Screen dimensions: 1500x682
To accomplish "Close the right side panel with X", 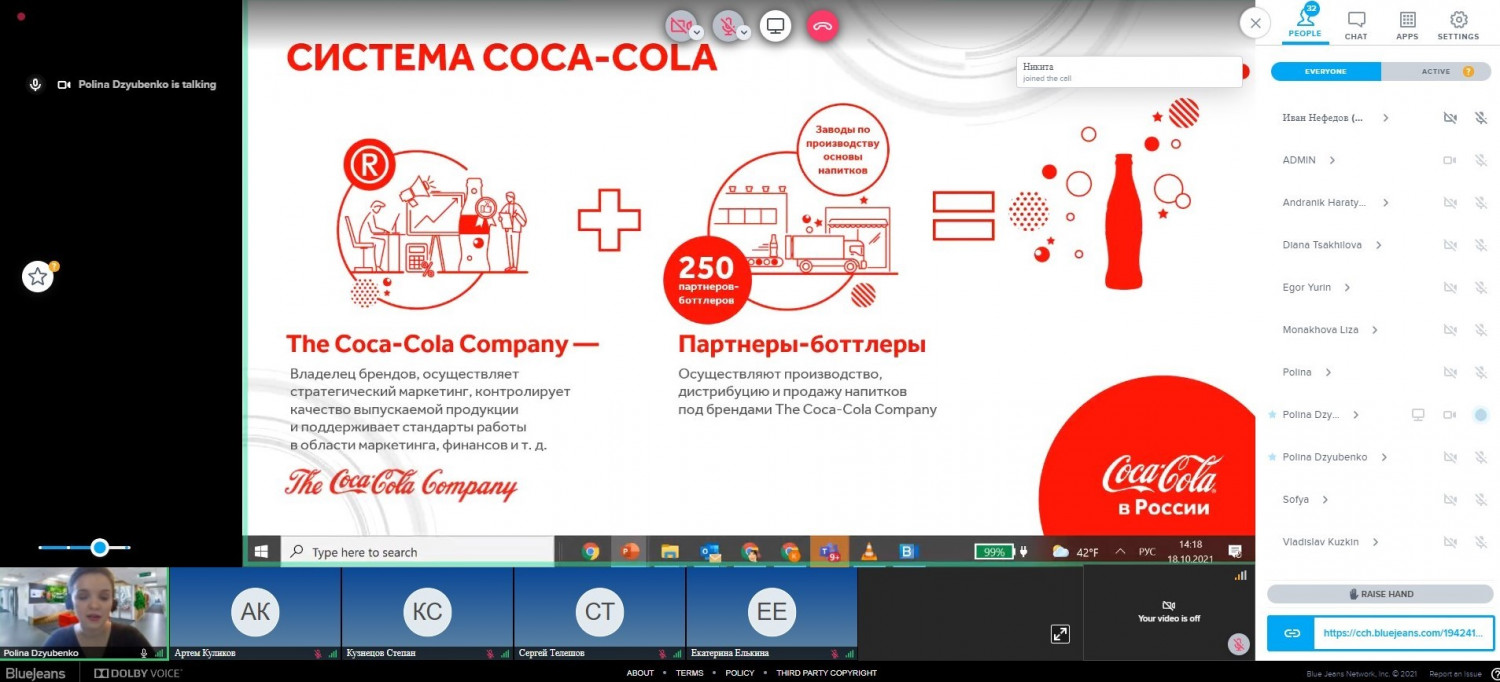I will [1254, 22].
